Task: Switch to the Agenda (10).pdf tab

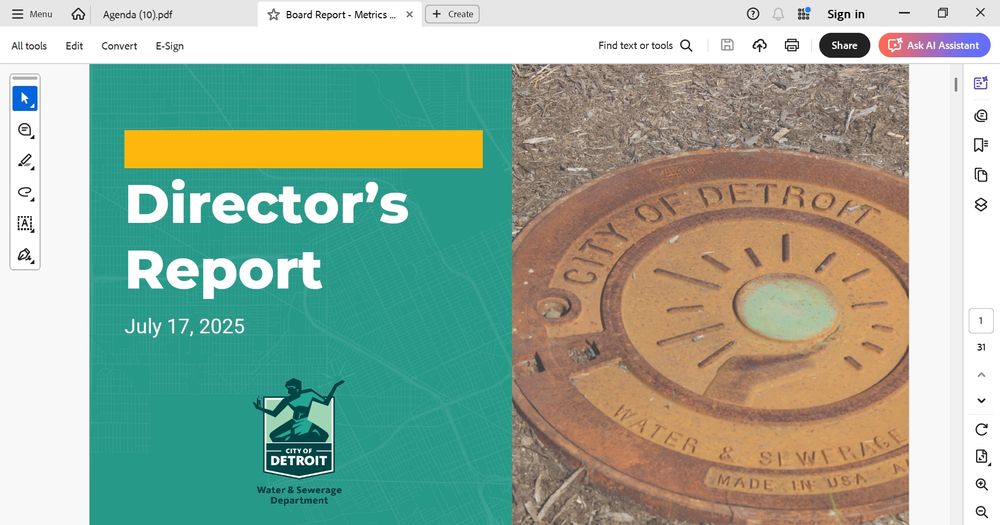Action: (138, 14)
